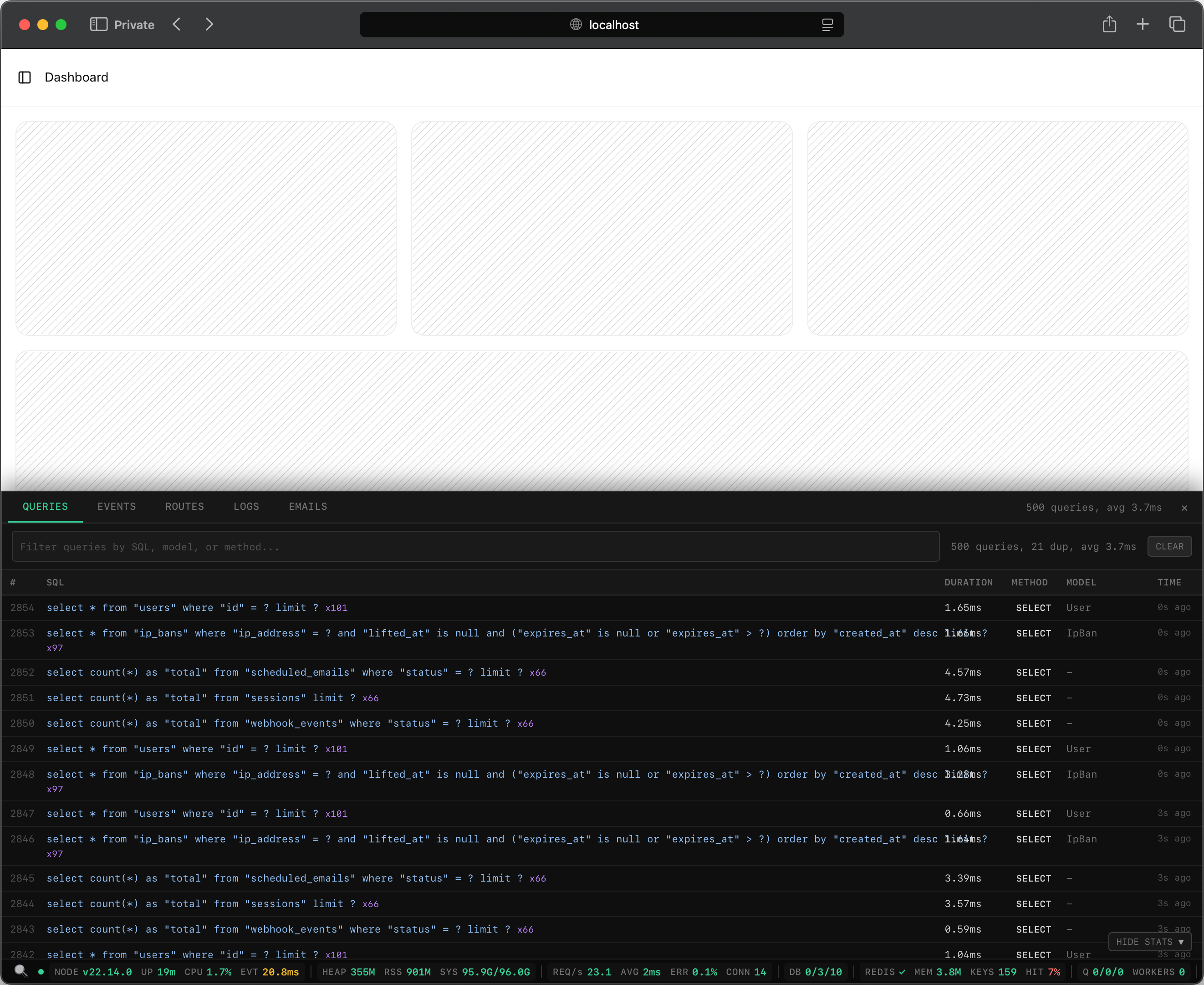Open a new tab with the plus icon
Viewport: 1204px width, 985px height.
click(1143, 25)
